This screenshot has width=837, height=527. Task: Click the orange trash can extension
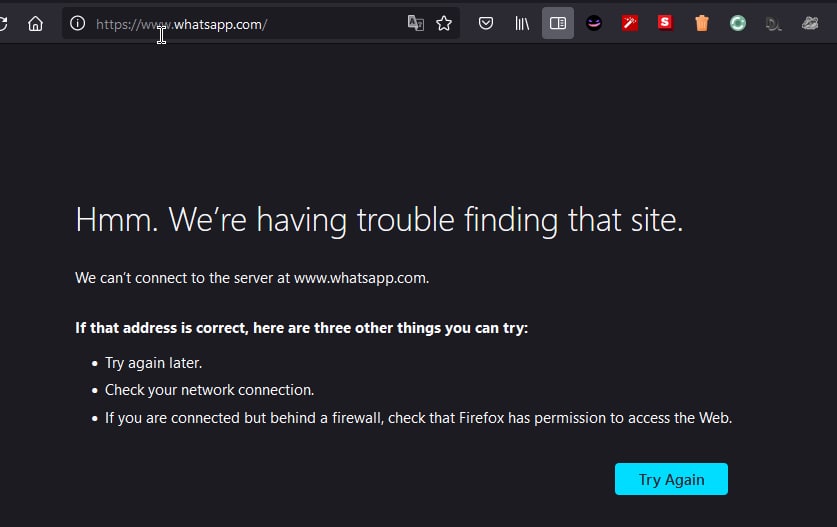(x=701, y=23)
